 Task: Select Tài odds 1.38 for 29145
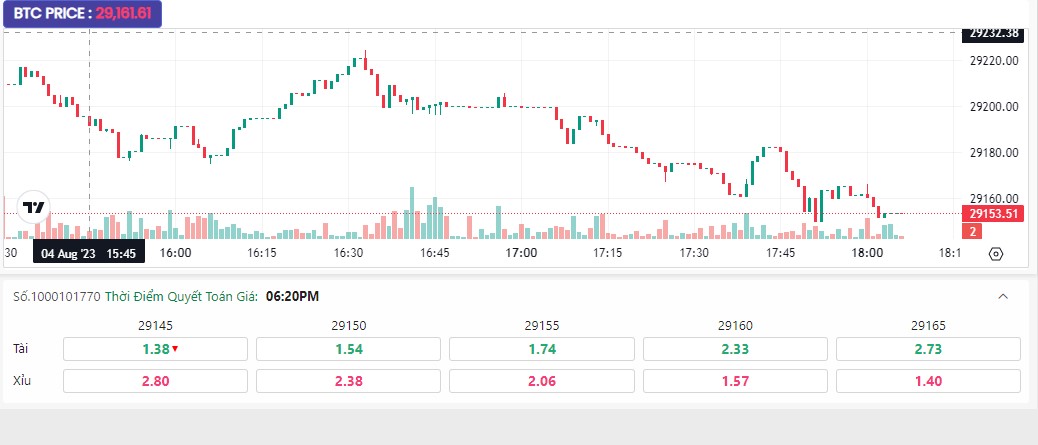[x=156, y=349]
